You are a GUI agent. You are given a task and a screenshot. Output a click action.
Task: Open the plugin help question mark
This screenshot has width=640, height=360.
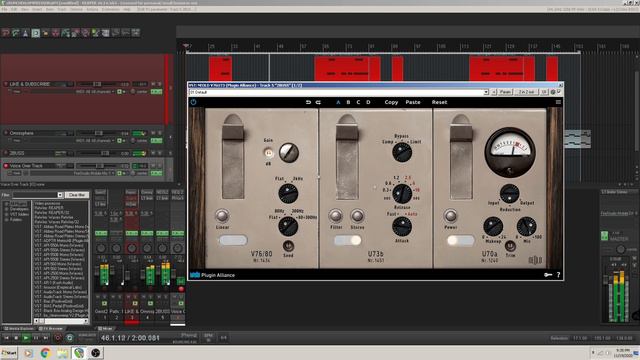558,275
